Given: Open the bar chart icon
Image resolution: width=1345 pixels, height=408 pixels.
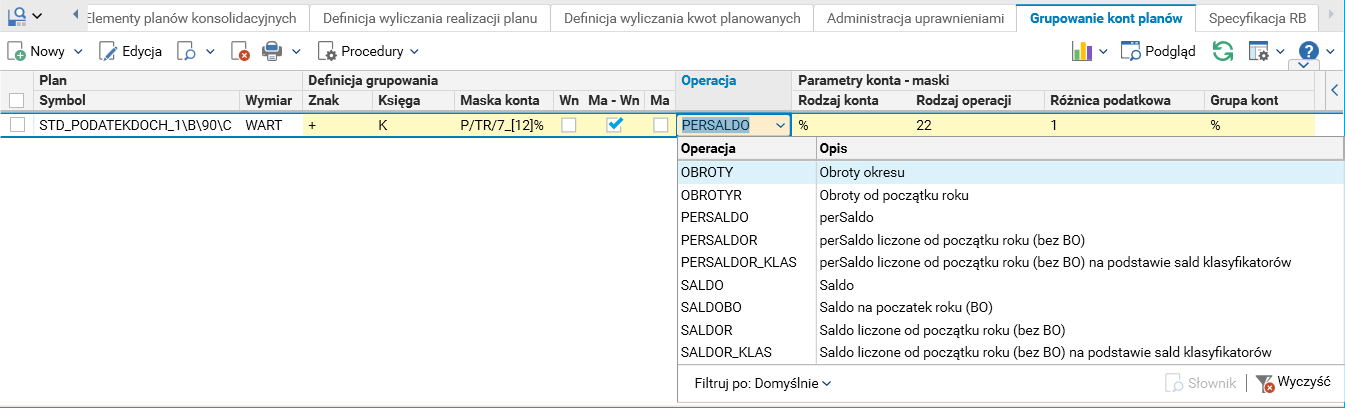Looking at the screenshot, I should point(1081,51).
